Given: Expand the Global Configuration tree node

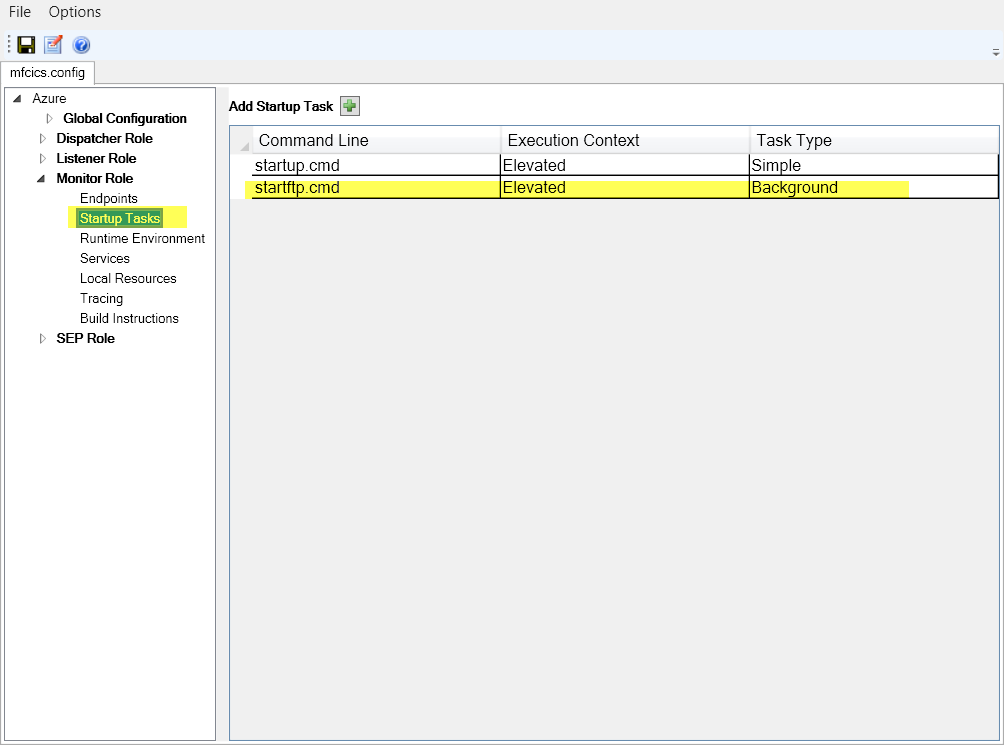Looking at the screenshot, I should coord(49,119).
